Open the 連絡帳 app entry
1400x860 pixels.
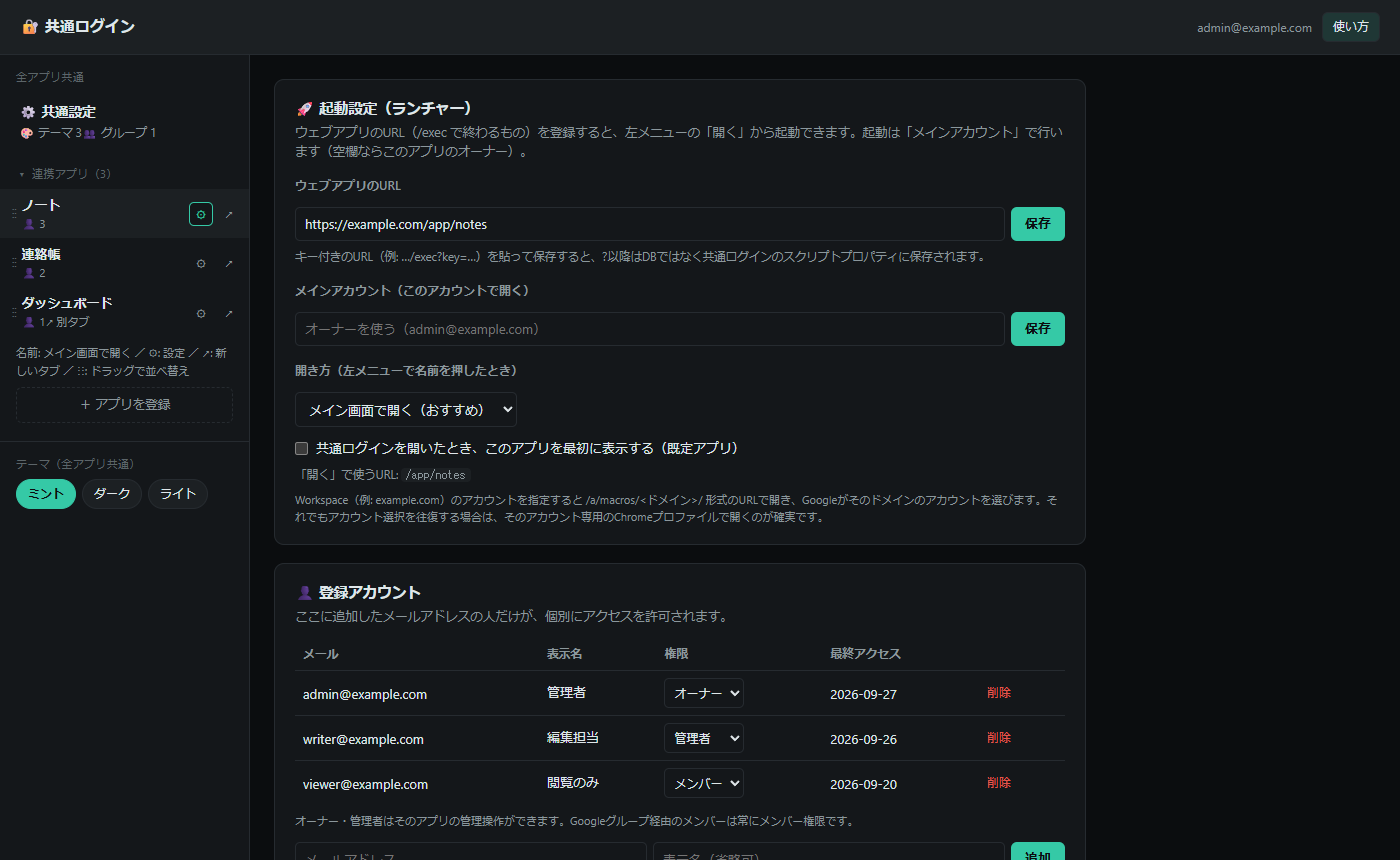click(x=42, y=254)
